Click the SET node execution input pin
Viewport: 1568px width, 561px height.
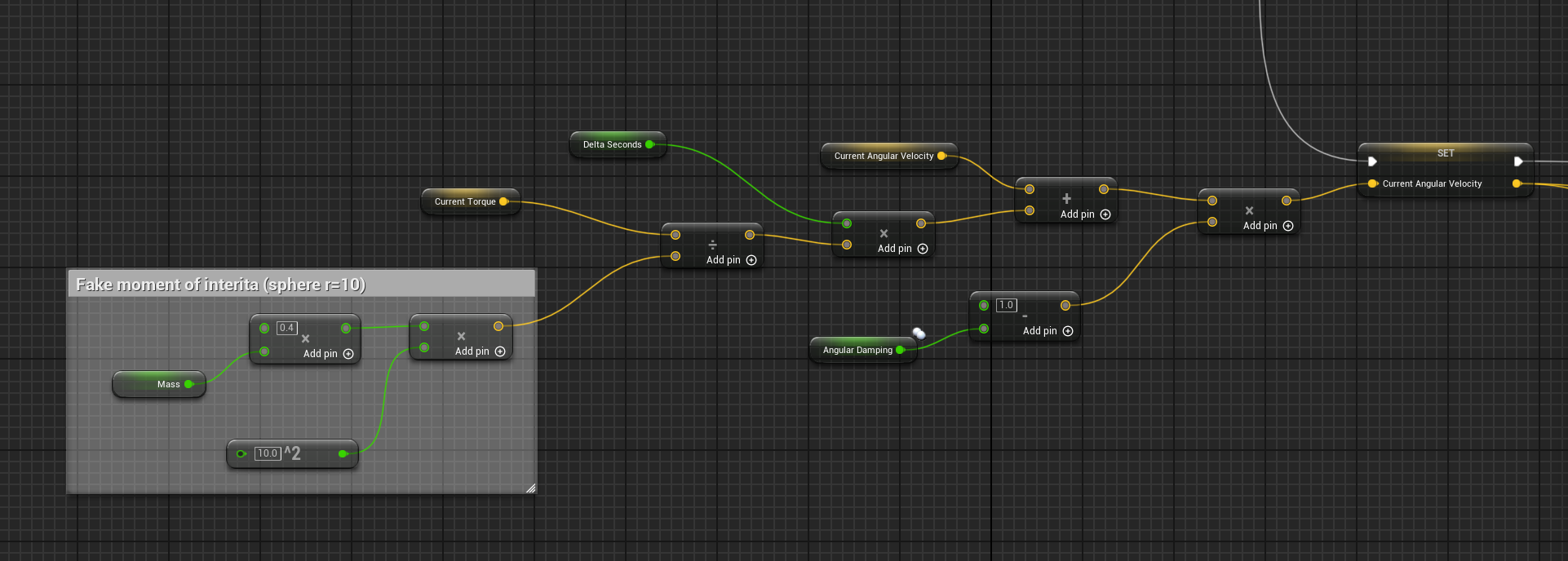1372,161
